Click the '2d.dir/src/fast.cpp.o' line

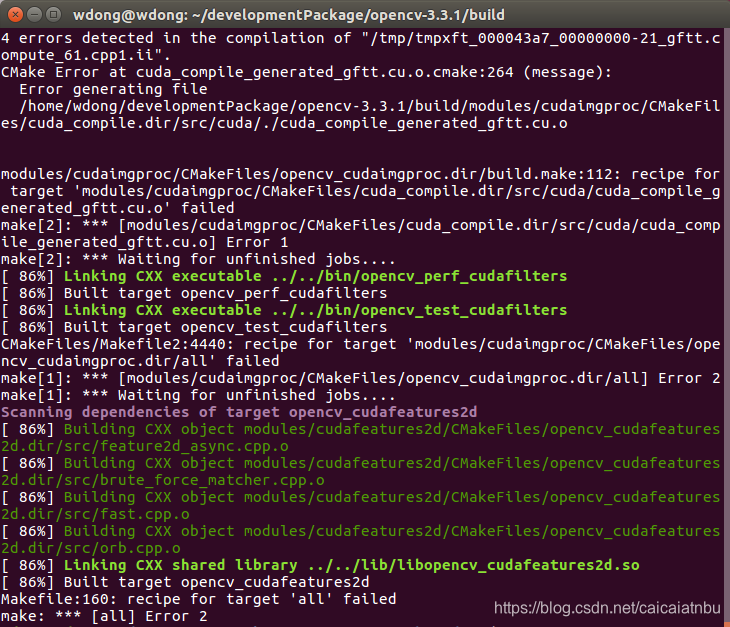coord(95,514)
